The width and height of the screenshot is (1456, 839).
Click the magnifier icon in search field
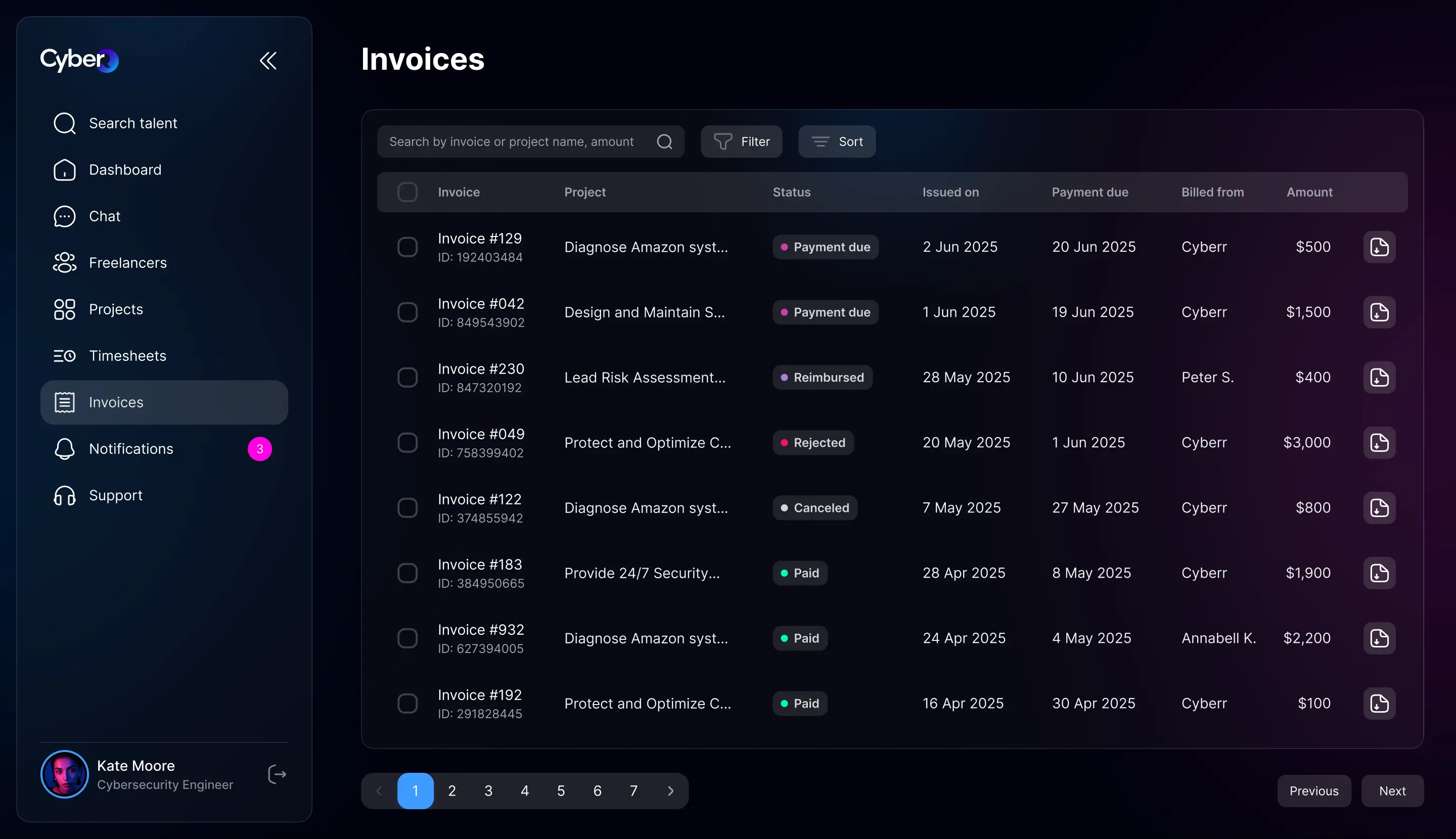[664, 142]
